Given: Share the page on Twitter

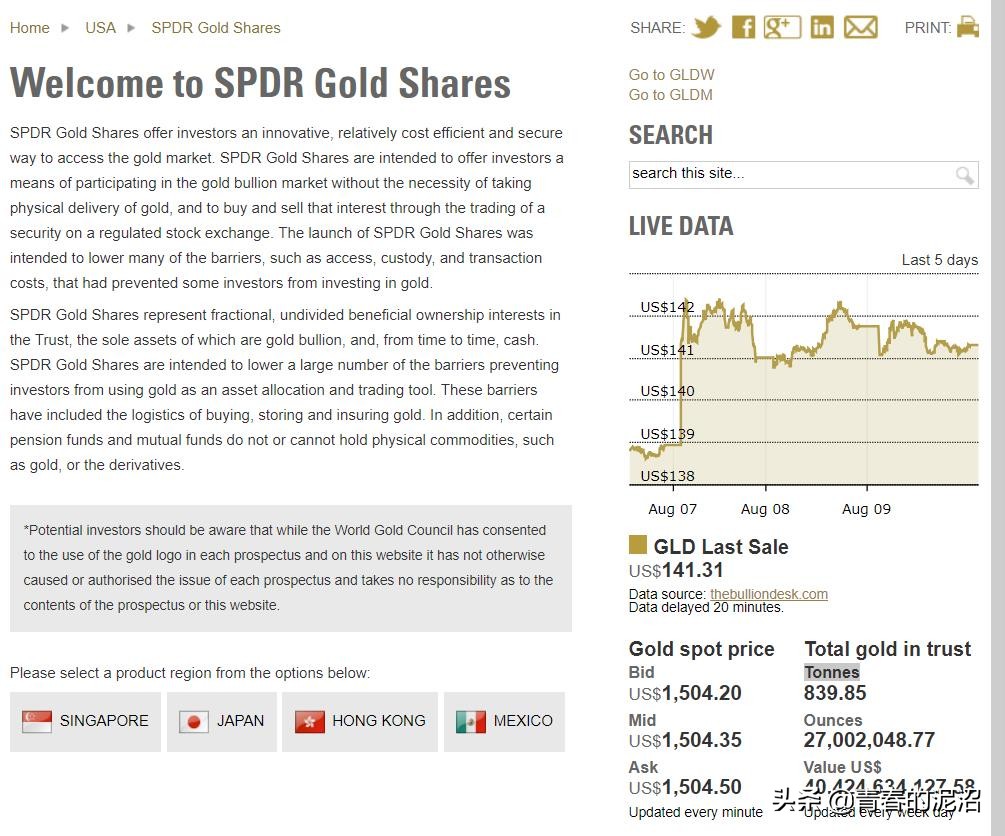Looking at the screenshot, I should coord(706,27).
